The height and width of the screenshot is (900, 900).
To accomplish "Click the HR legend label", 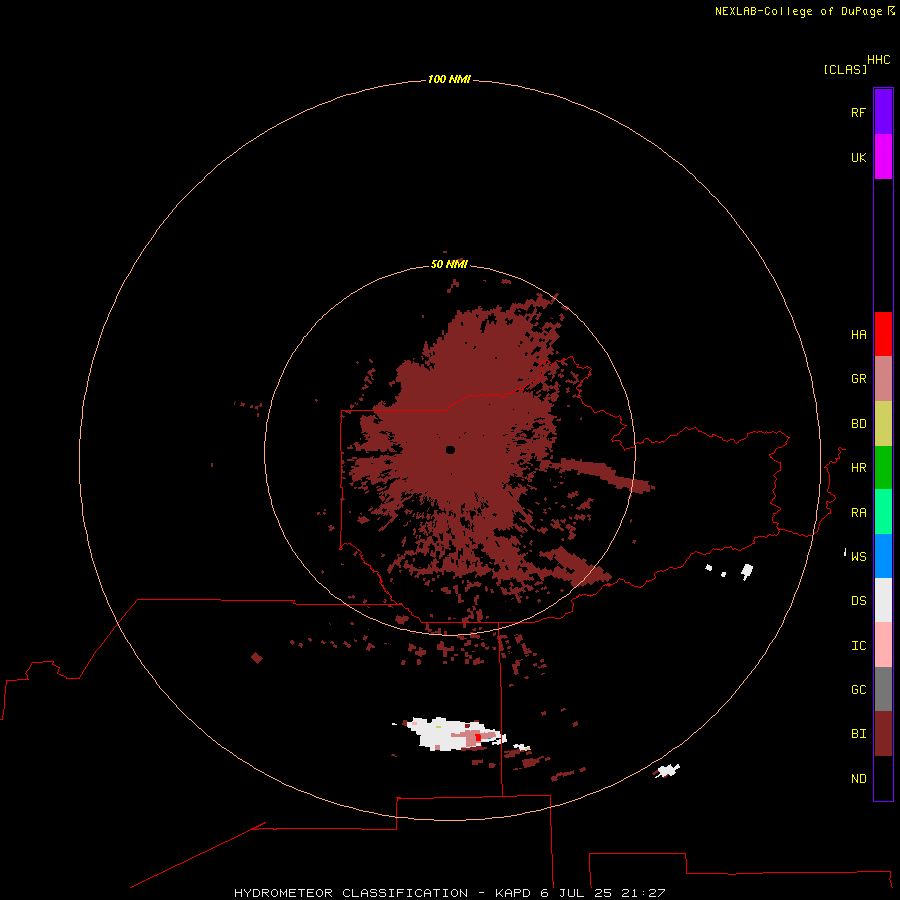I will click(x=858, y=468).
